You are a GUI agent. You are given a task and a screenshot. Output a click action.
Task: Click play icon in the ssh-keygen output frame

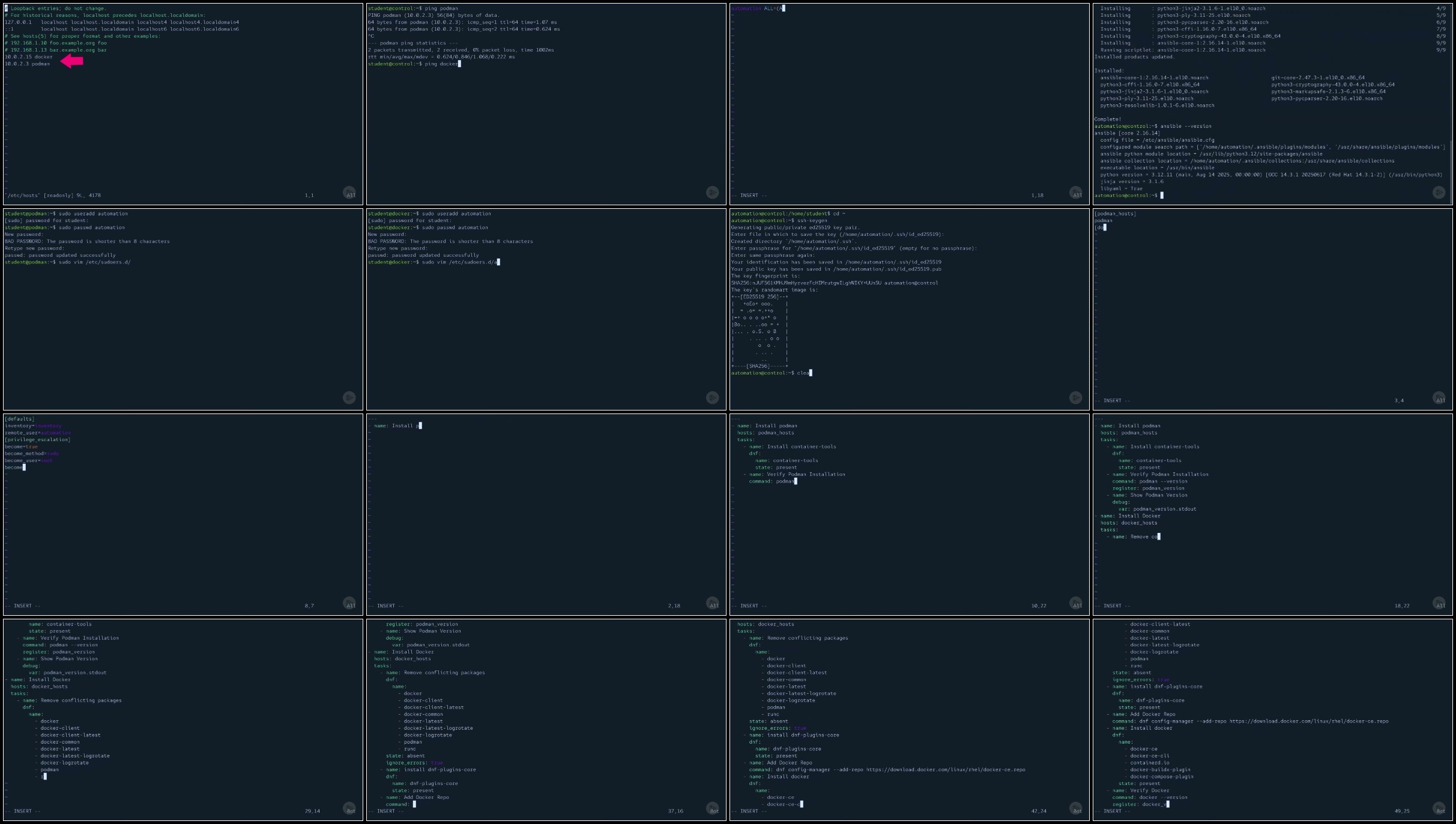click(x=1075, y=397)
